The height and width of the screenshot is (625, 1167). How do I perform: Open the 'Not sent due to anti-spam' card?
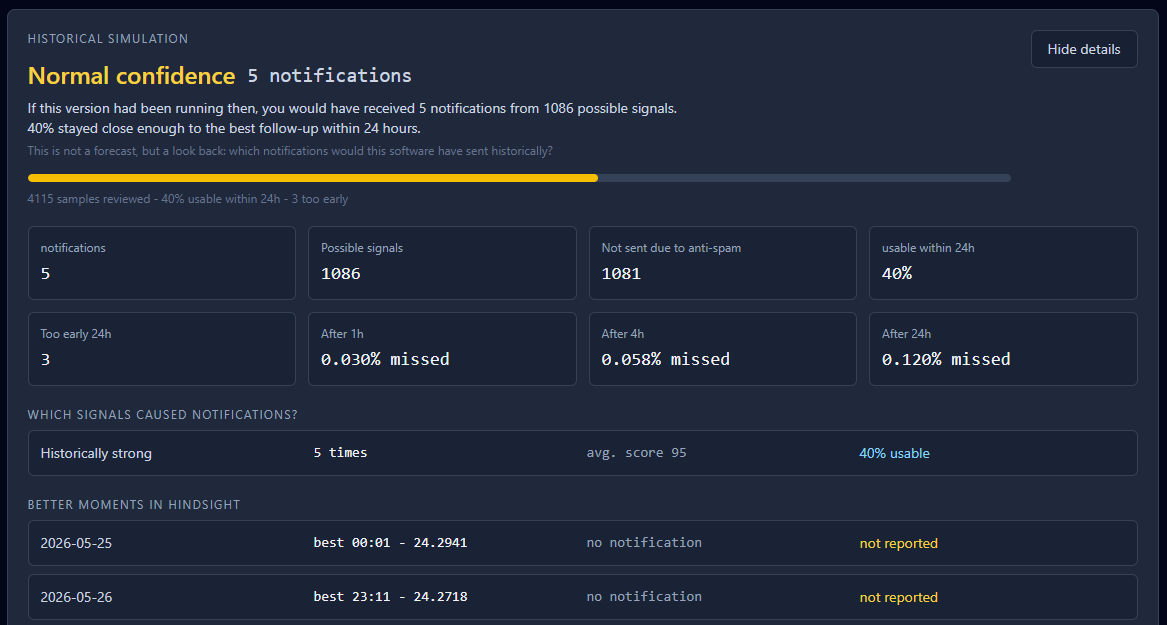[723, 263]
